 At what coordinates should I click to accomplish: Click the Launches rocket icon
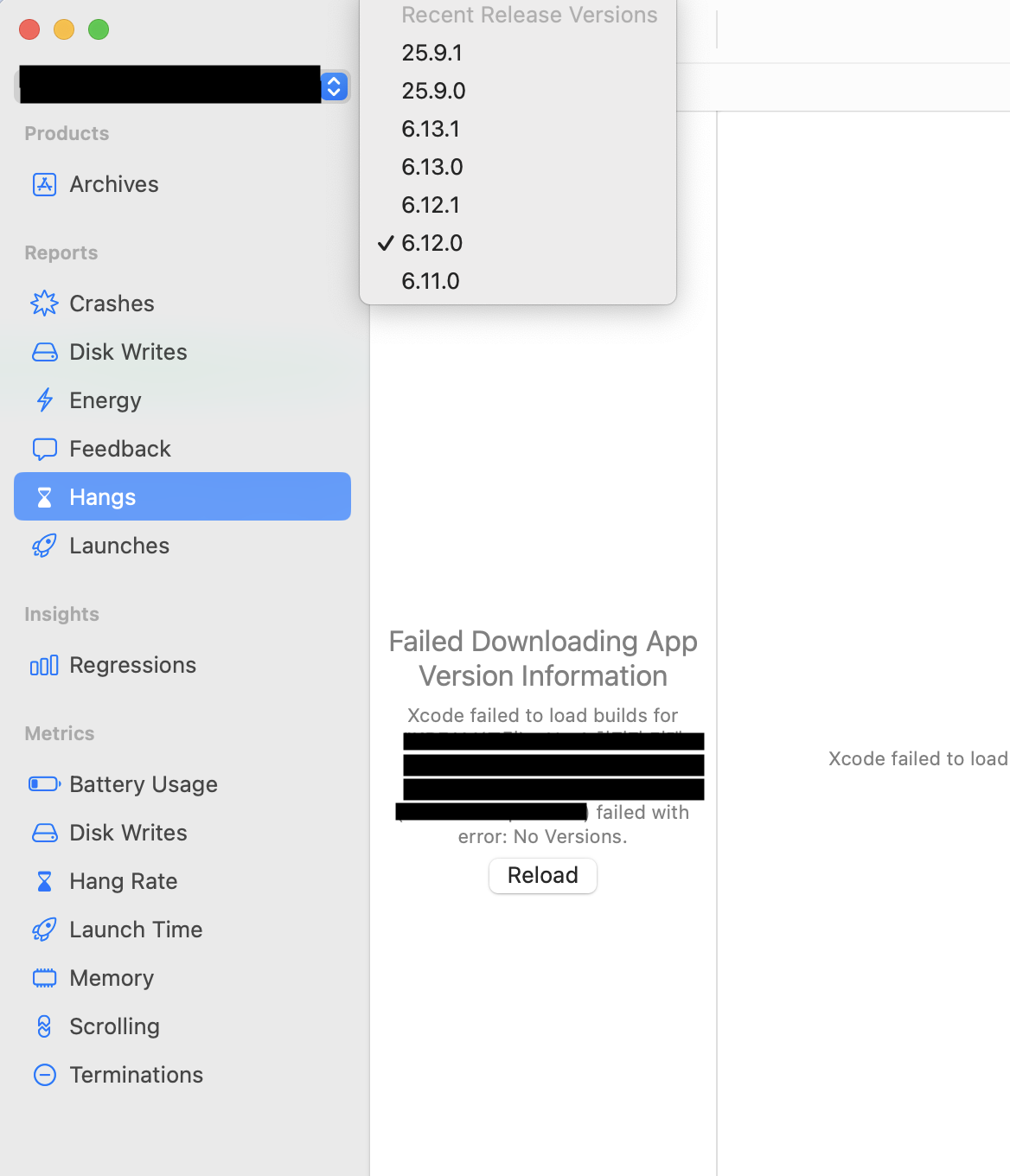click(x=44, y=546)
